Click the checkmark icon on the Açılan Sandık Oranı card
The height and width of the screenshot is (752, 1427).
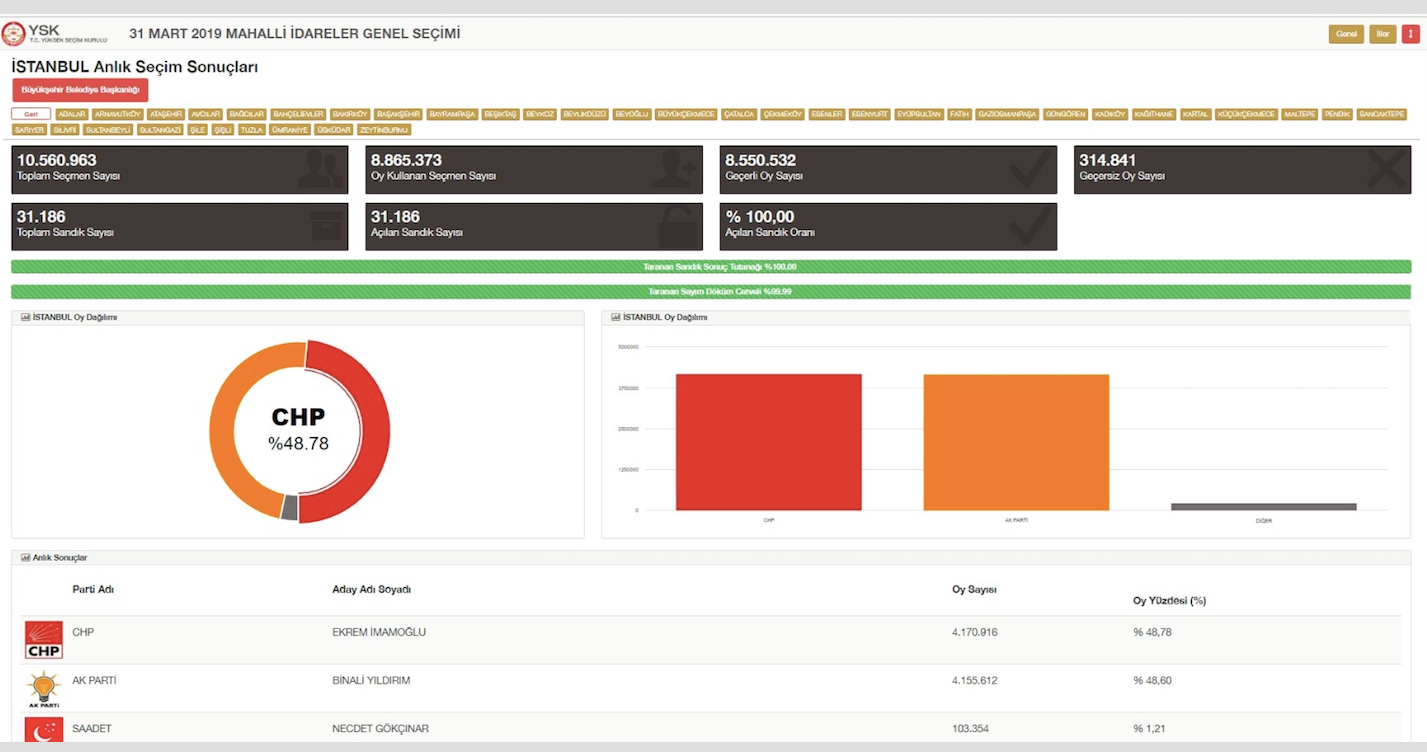[x=1029, y=226]
